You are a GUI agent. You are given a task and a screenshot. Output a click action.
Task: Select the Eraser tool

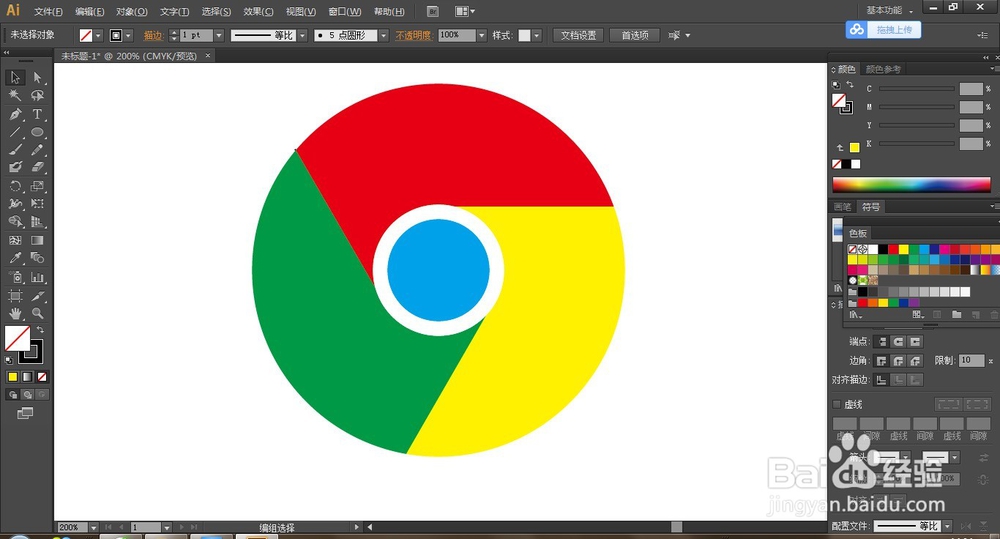point(37,167)
